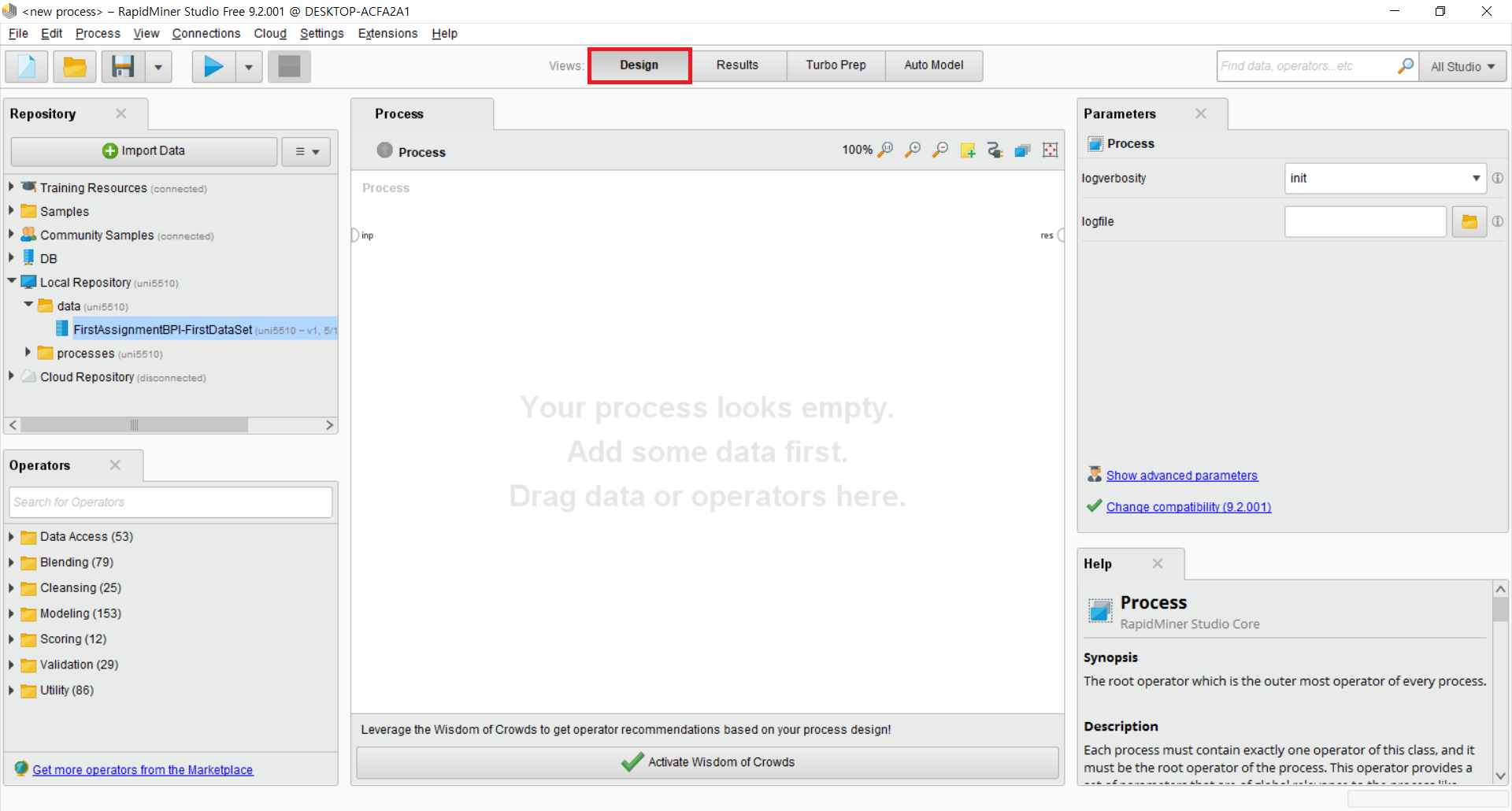
Task: Open the Scoring (12) operators folder
Action: (11, 639)
